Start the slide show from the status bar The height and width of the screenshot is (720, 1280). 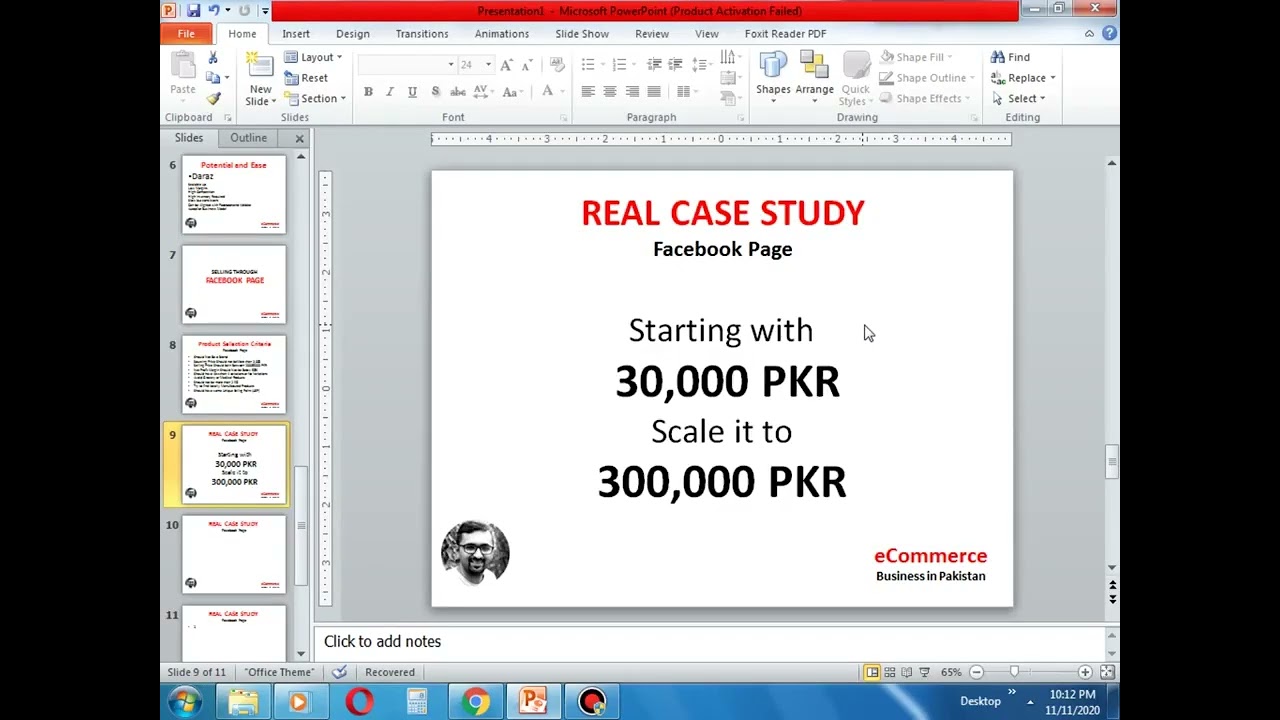924,672
